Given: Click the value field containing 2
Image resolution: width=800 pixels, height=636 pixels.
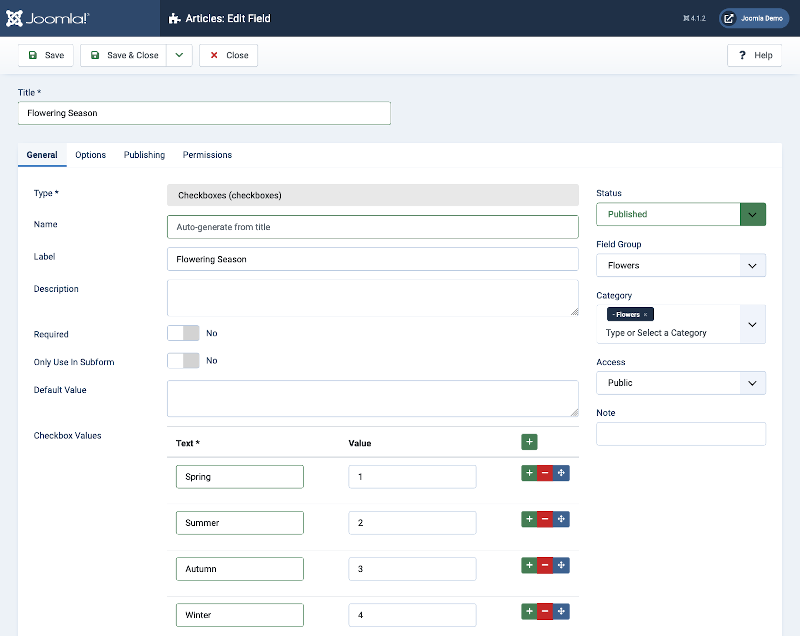Looking at the screenshot, I should tap(412, 523).
